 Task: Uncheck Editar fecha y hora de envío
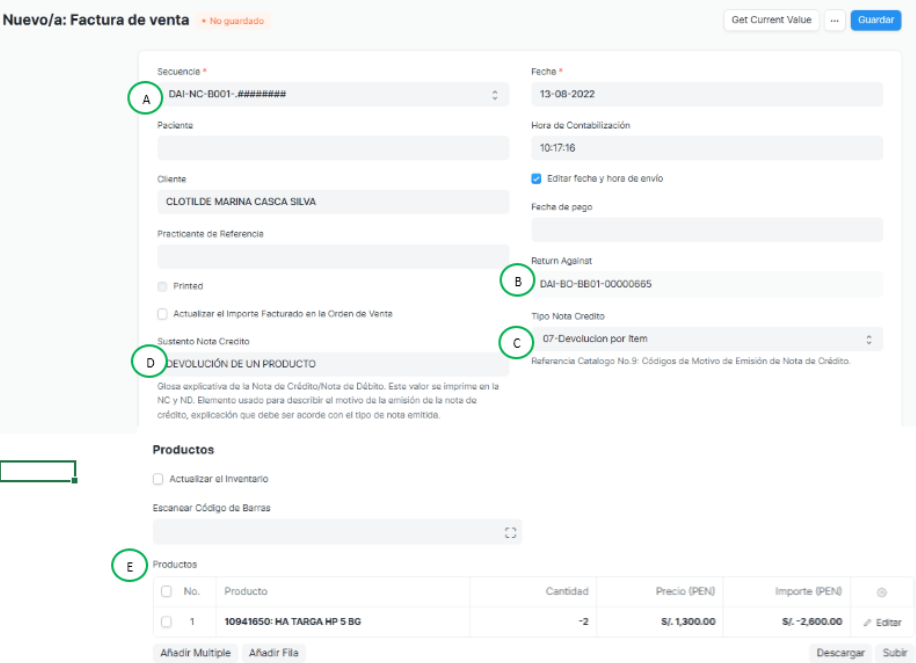(537, 179)
